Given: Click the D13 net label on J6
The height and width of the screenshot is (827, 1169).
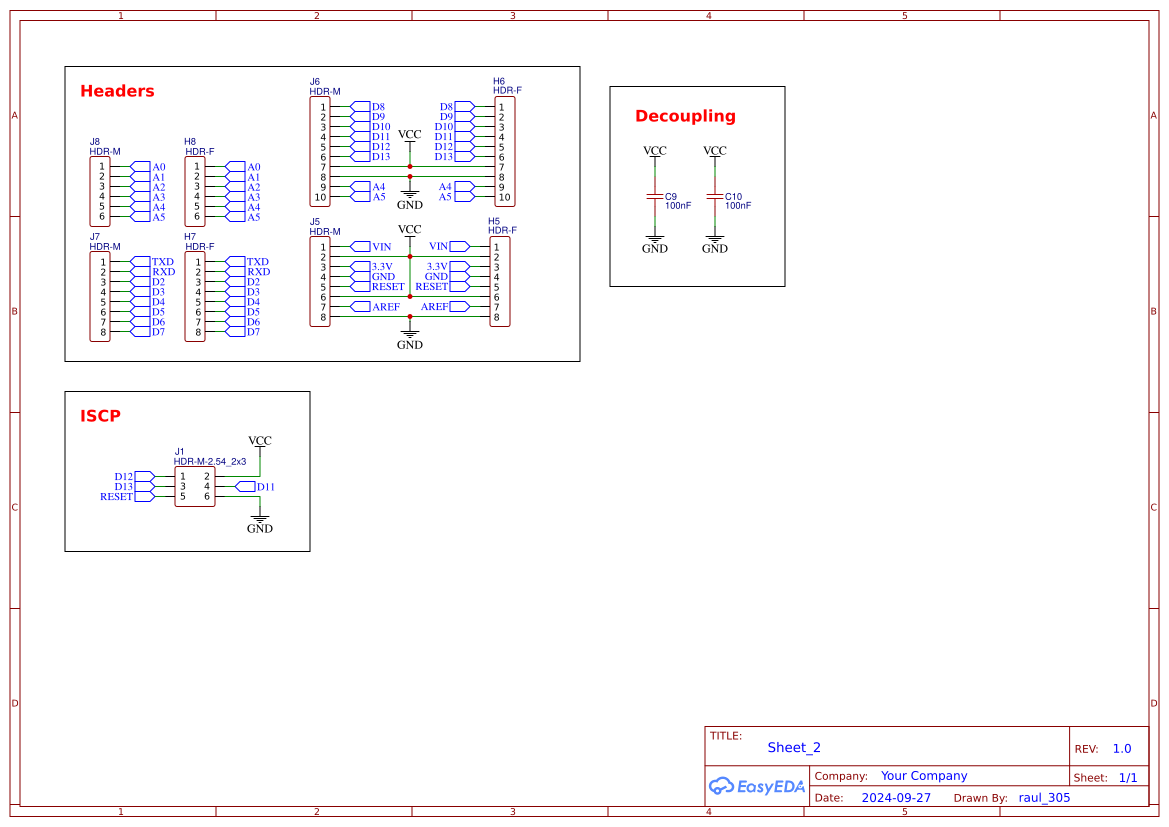Looking at the screenshot, I should [381, 157].
